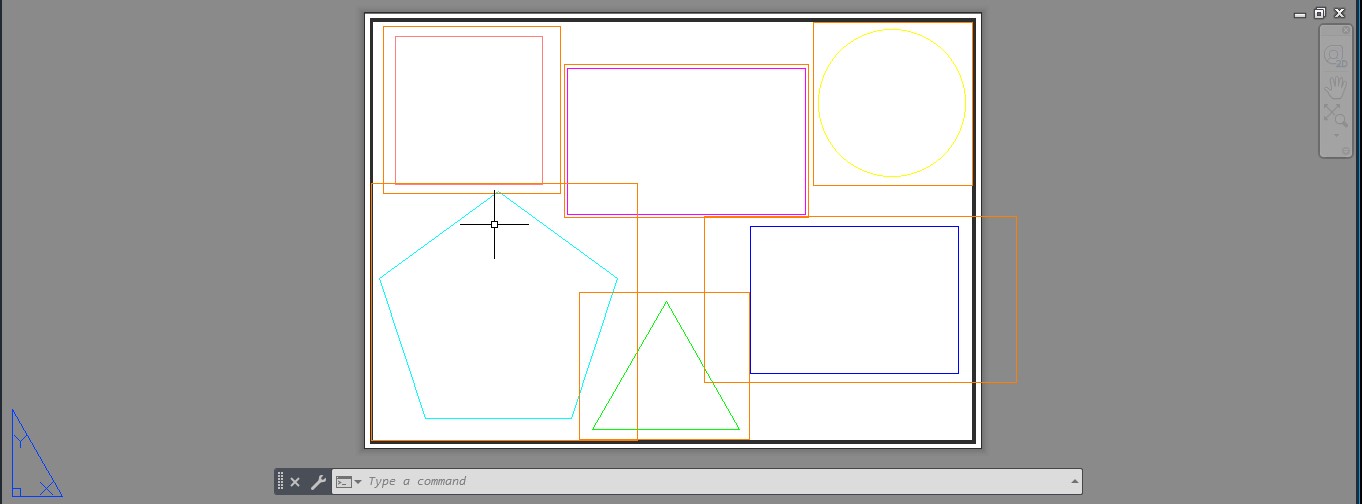Open command line customize wrench
Viewport: 1362px width, 504px height.
[318, 482]
